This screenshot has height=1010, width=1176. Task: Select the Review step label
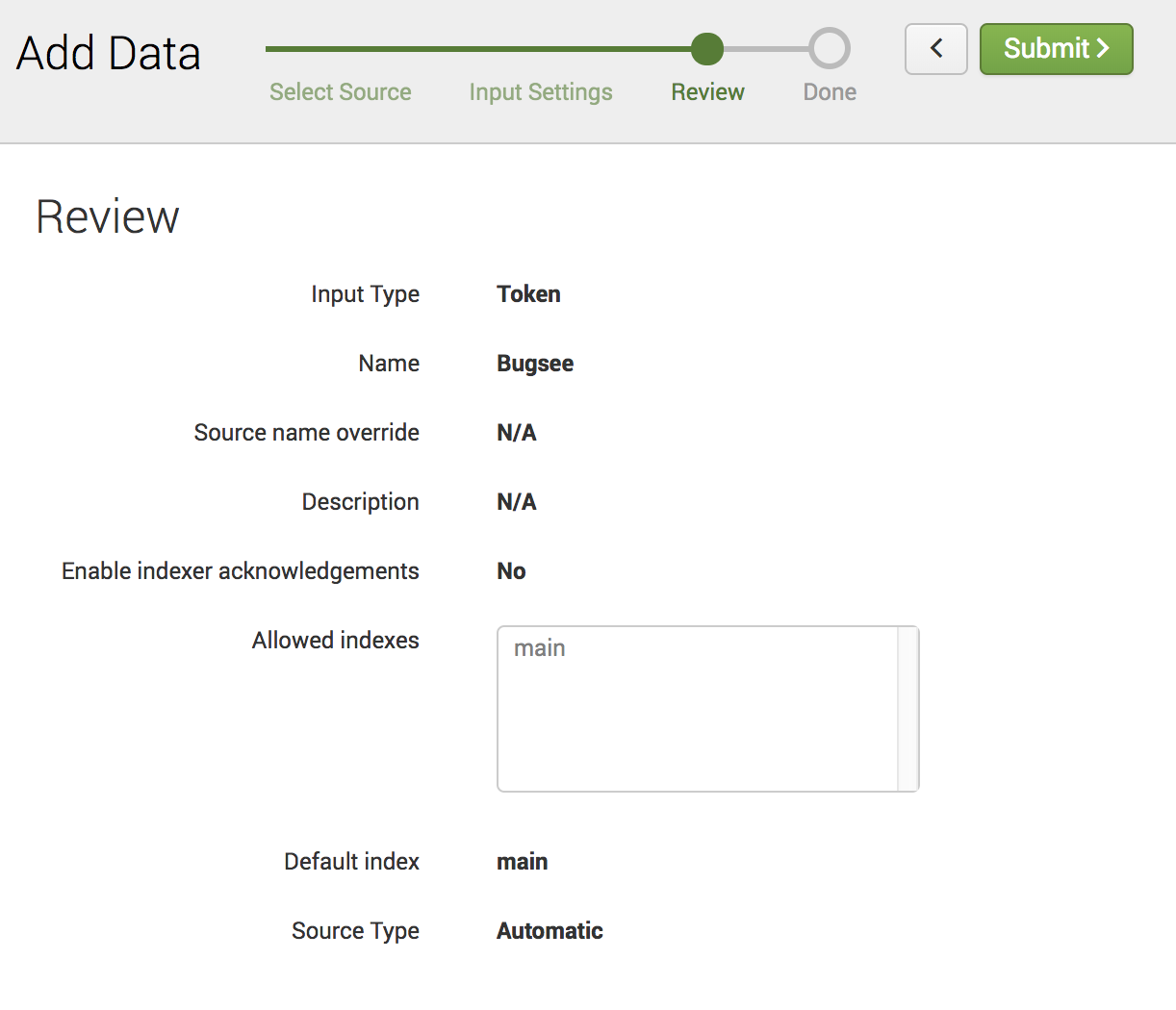pos(707,92)
